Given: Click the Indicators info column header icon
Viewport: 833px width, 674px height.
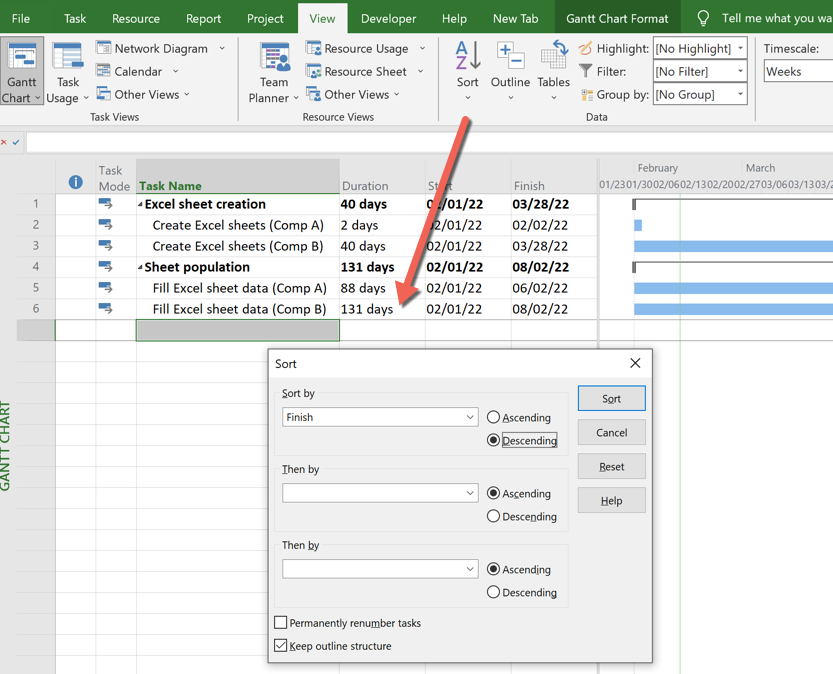Looking at the screenshot, I should point(75,182).
